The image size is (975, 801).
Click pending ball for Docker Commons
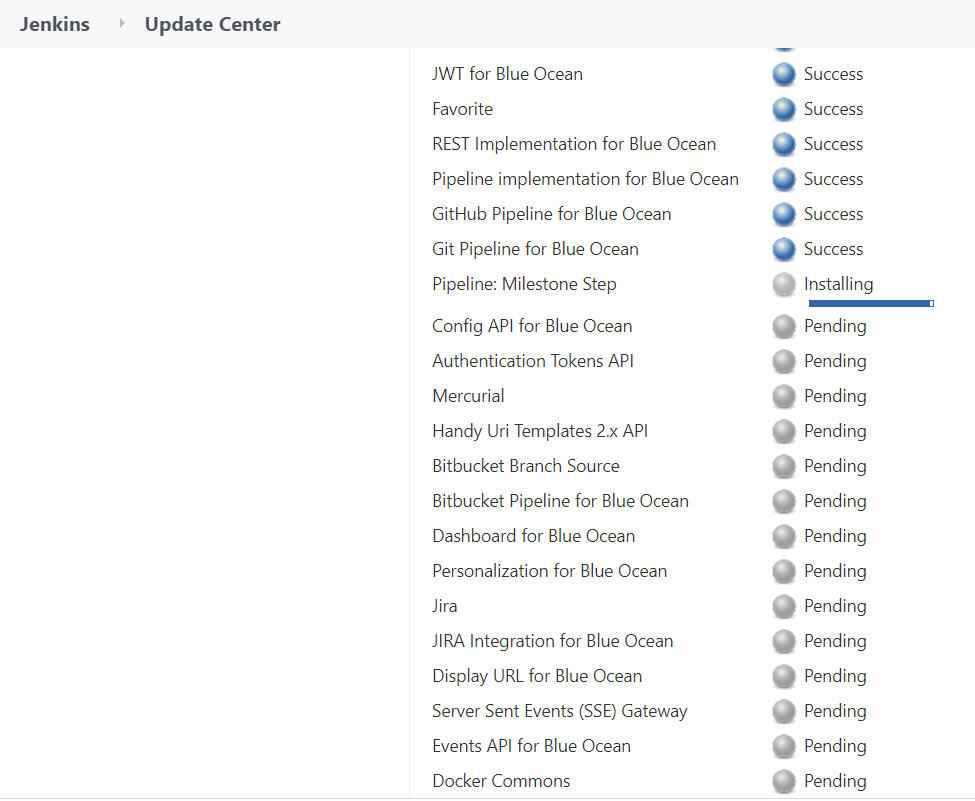click(784, 781)
